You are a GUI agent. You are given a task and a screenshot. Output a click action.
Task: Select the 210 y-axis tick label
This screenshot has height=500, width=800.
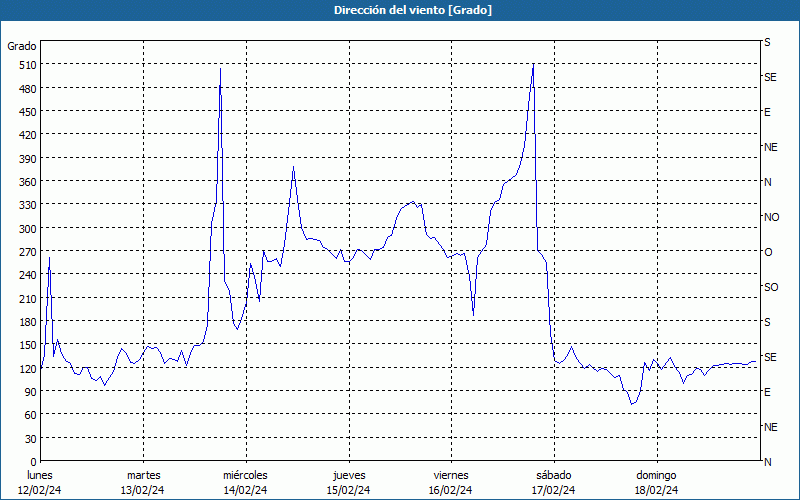[x=28, y=299]
